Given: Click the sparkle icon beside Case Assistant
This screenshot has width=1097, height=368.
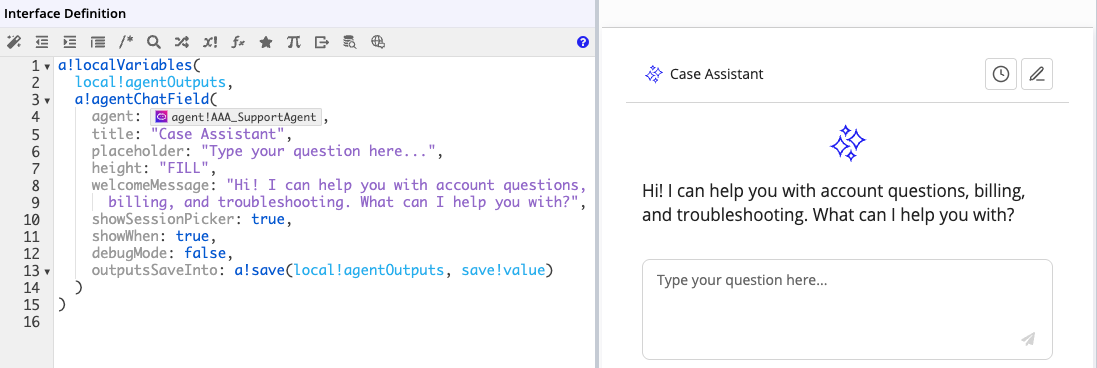Looking at the screenshot, I should pyautogui.click(x=653, y=74).
